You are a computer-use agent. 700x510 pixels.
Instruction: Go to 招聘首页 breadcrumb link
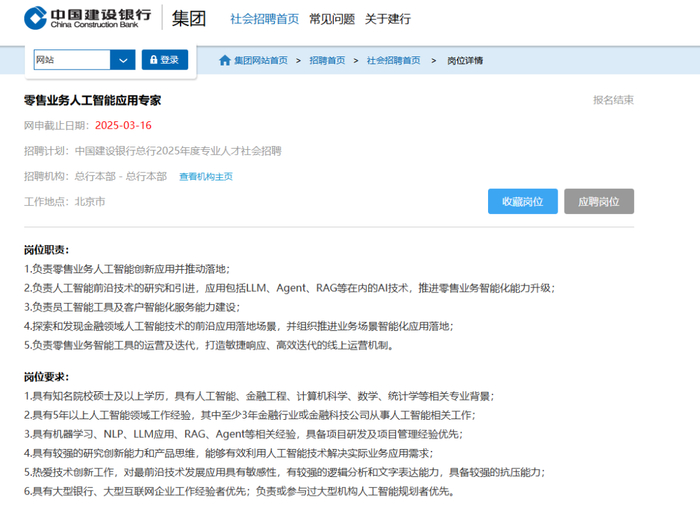327,60
